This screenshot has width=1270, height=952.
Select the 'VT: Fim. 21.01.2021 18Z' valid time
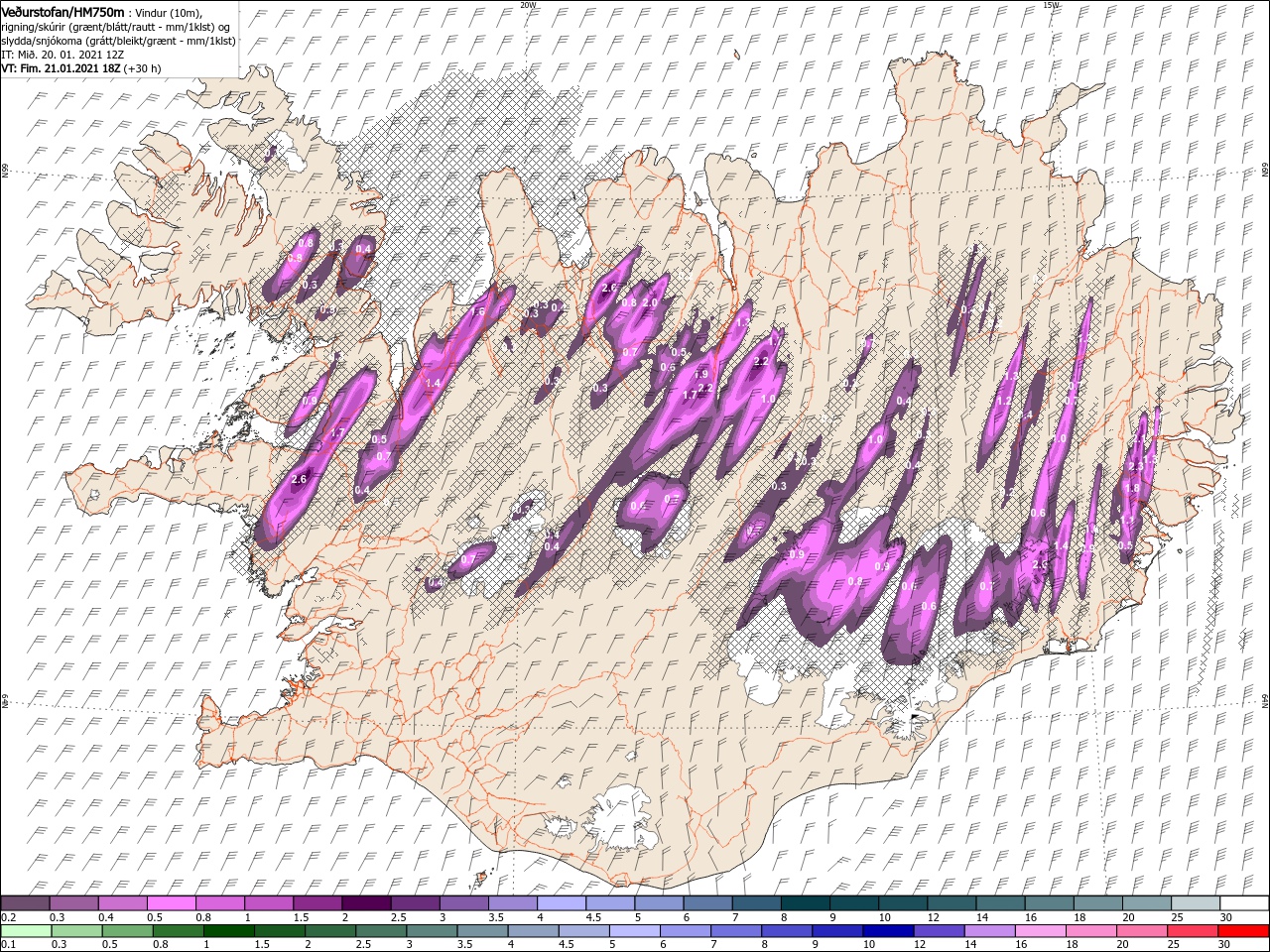[x=60, y=68]
